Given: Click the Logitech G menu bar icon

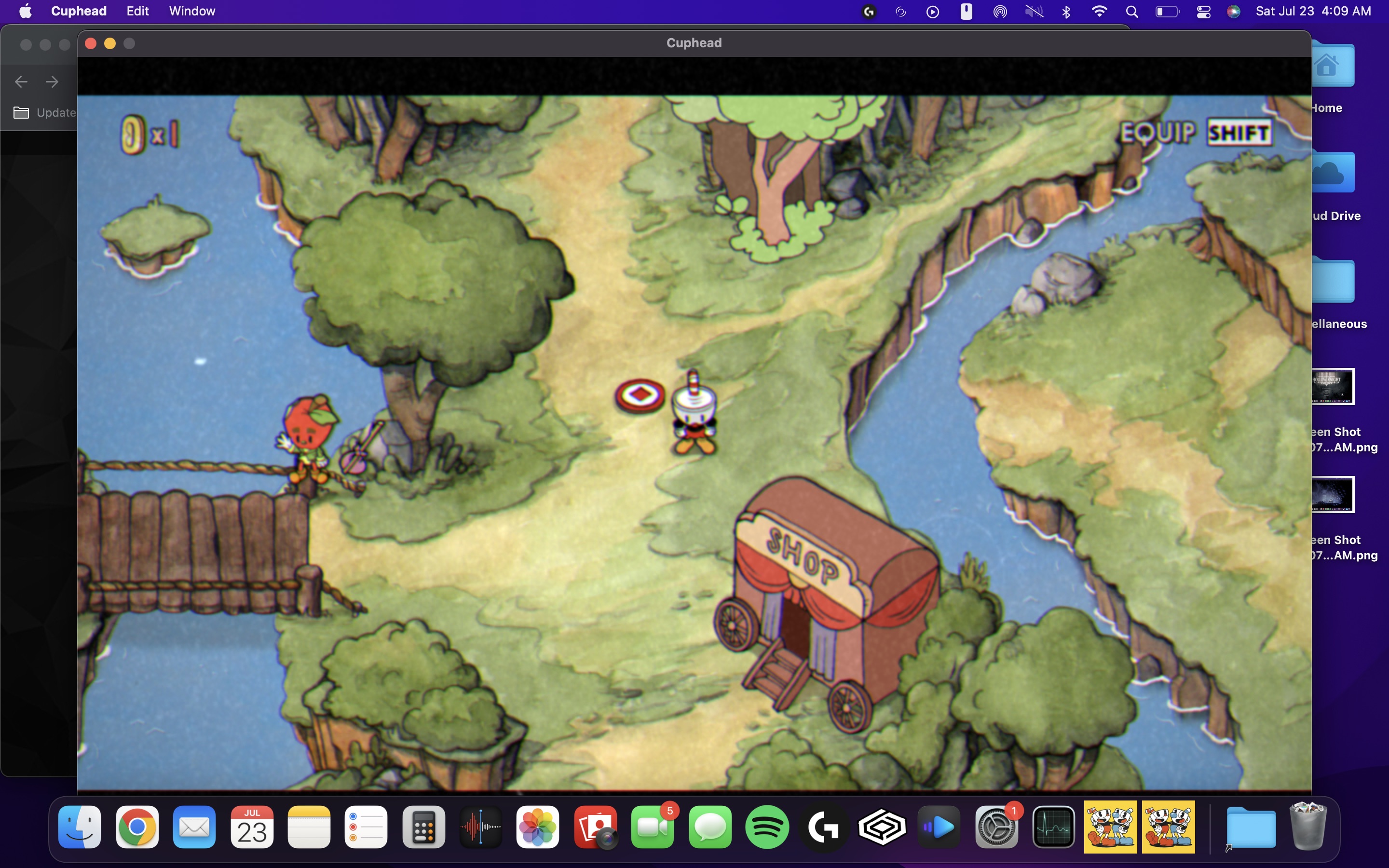Looking at the screenshot, I should click(869, 12).
